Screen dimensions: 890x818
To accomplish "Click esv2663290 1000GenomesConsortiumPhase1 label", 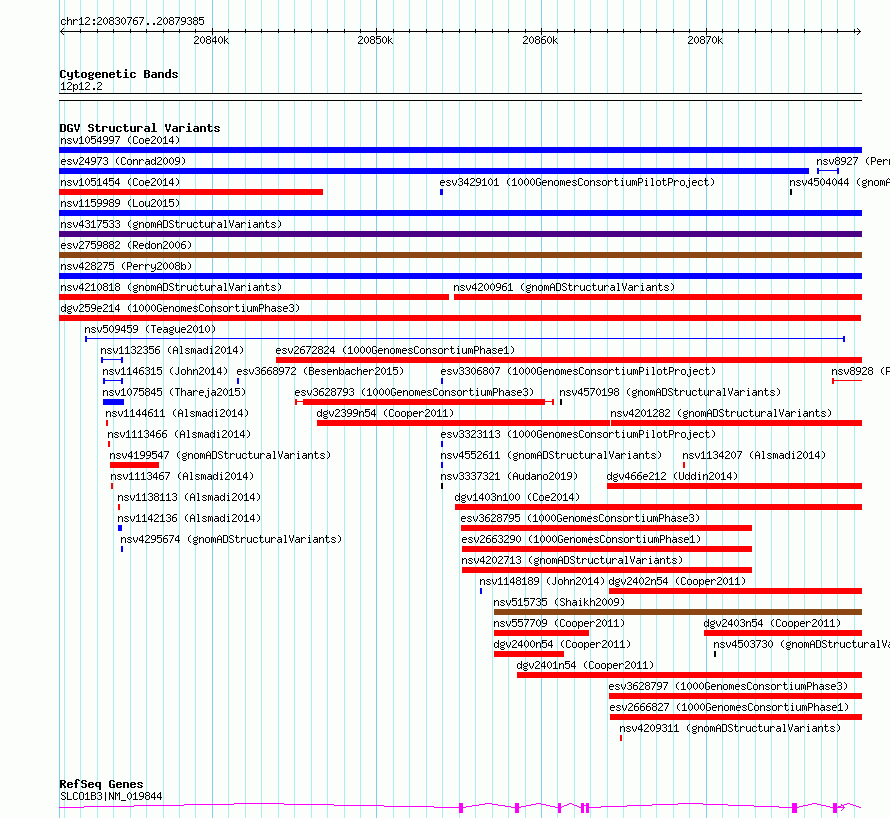I will [x=581, y=539].
